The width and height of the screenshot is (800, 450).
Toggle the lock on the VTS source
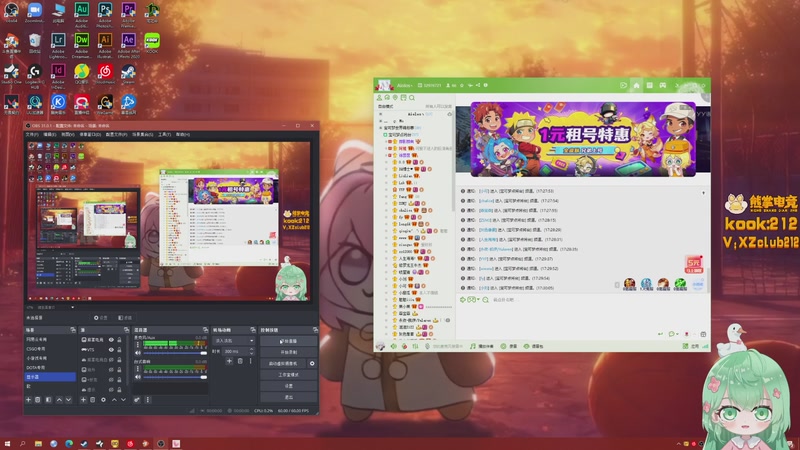(x=119, y=349)
